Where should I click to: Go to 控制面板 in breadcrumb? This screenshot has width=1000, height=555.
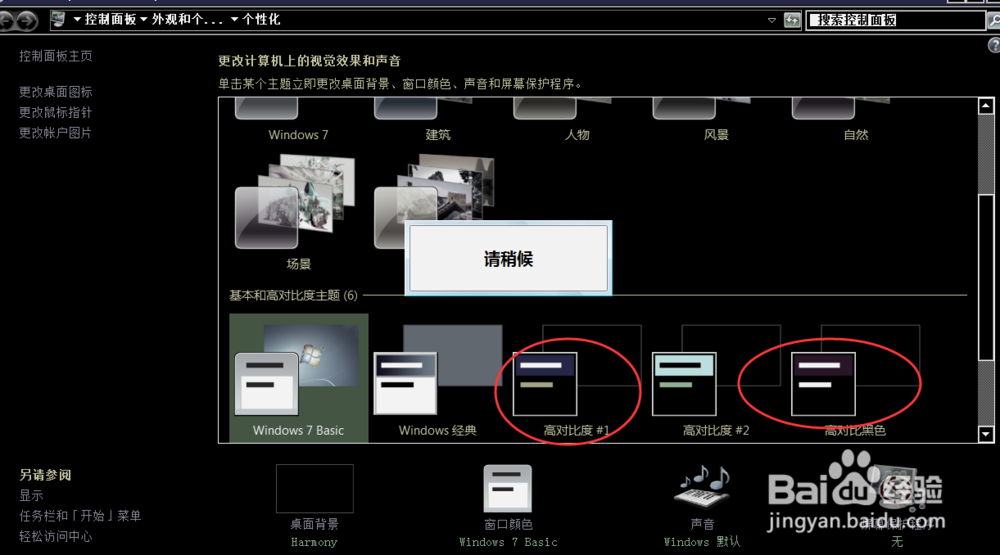tap(110, 19)
